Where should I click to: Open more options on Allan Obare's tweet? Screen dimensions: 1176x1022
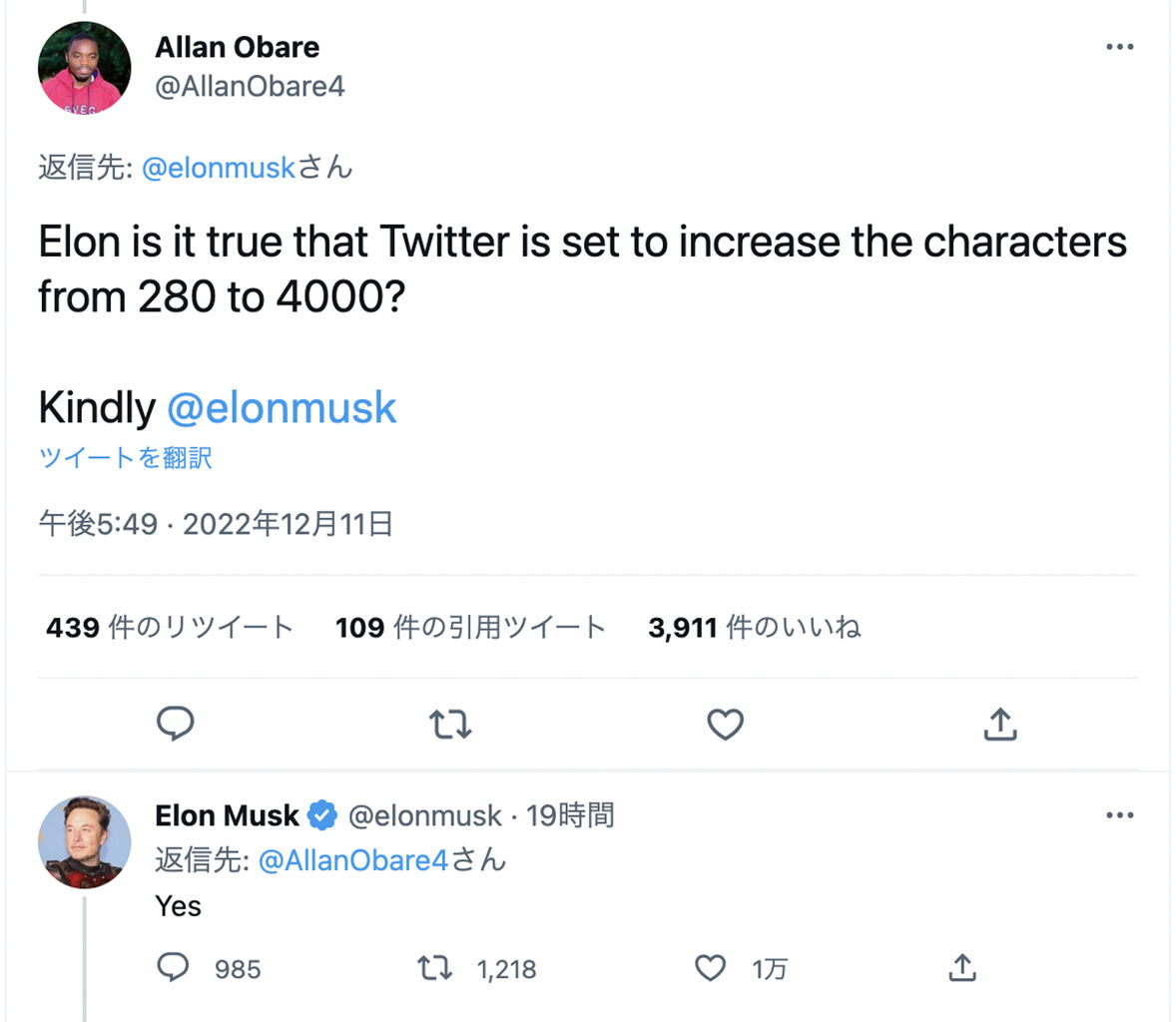click(x=1120, y=47)
